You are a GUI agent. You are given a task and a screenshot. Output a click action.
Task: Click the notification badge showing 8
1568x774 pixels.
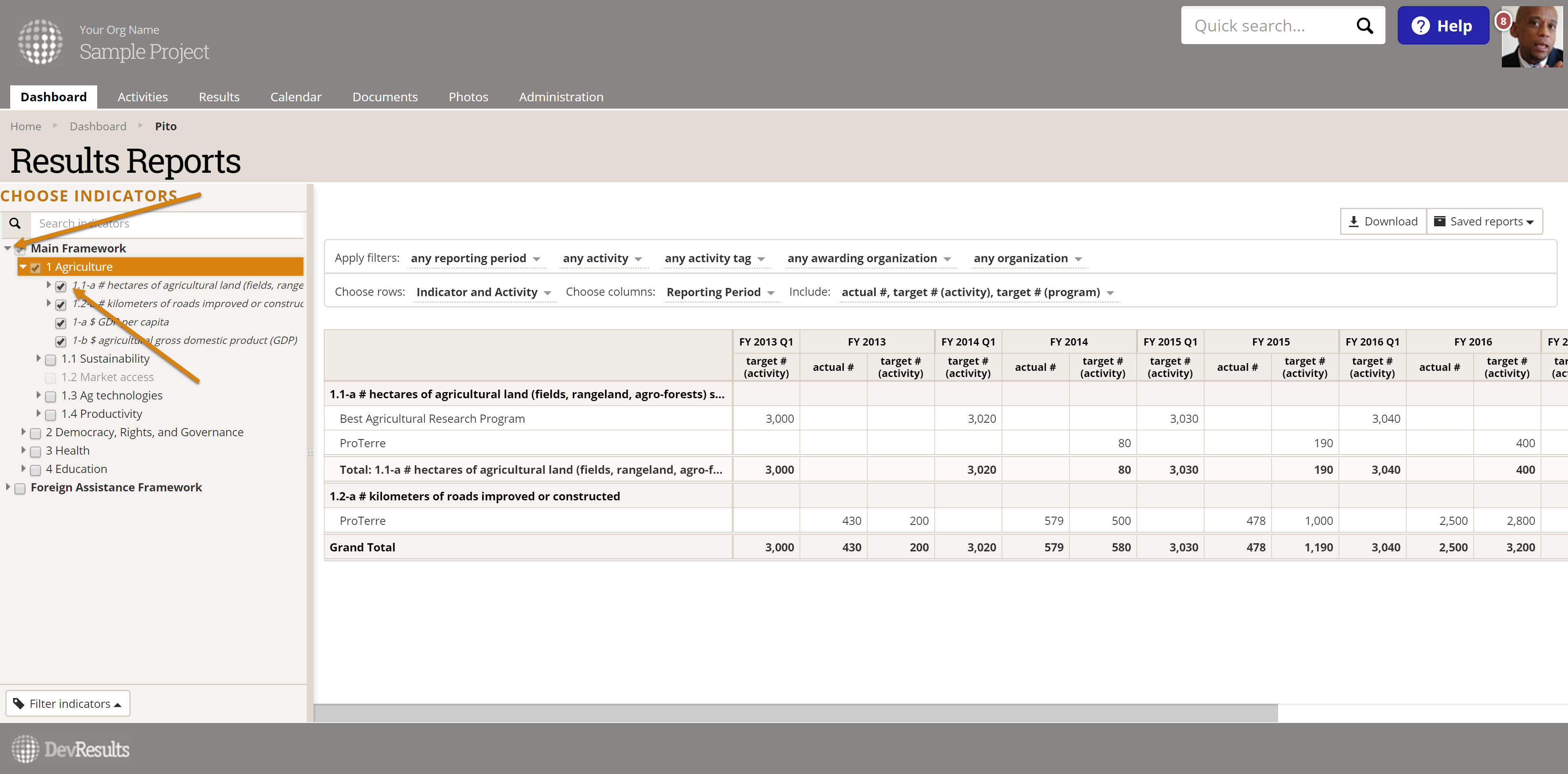(x=1503, y=21)
